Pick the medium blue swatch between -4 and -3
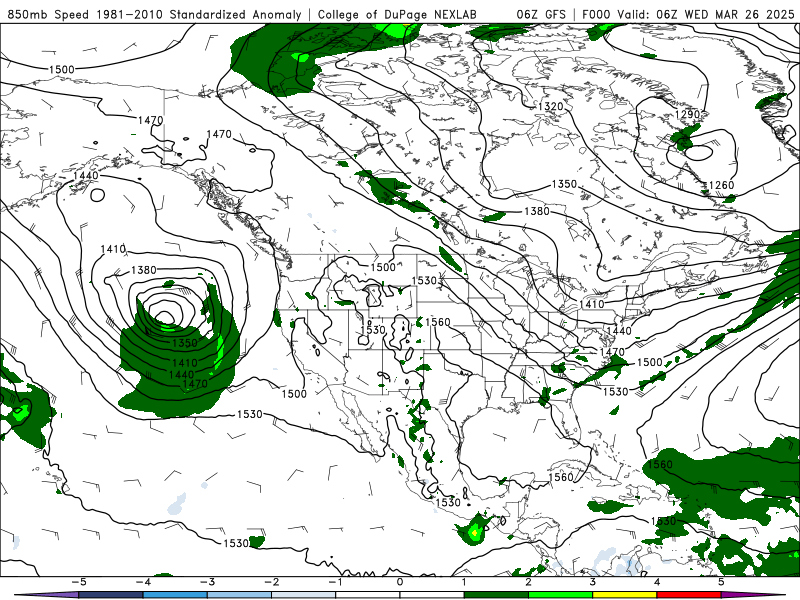 (174, 595)
